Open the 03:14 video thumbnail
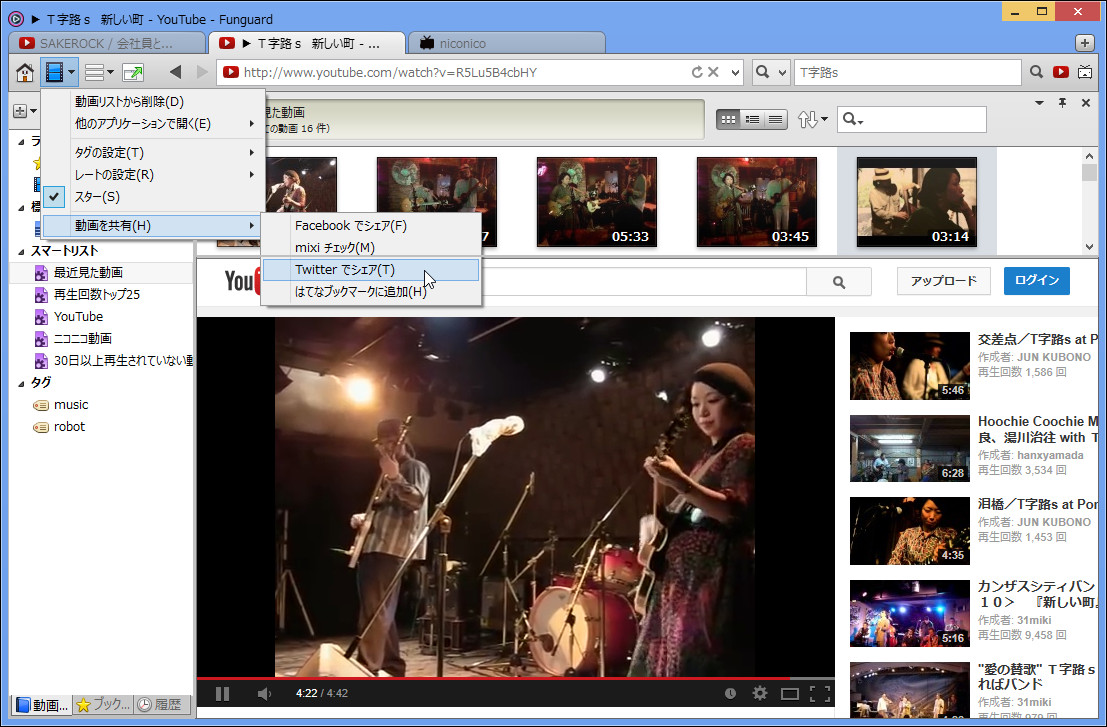This screenshot has height=727, width=1107. (916, 202)
